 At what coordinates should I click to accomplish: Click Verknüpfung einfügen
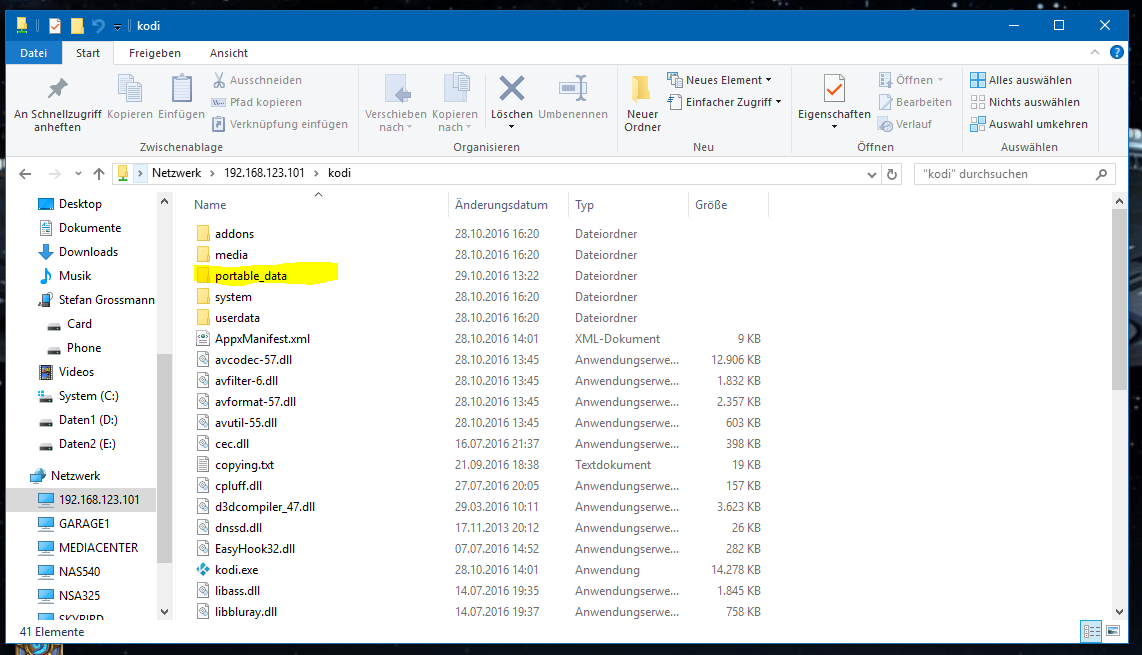click(x=280, y=124)
